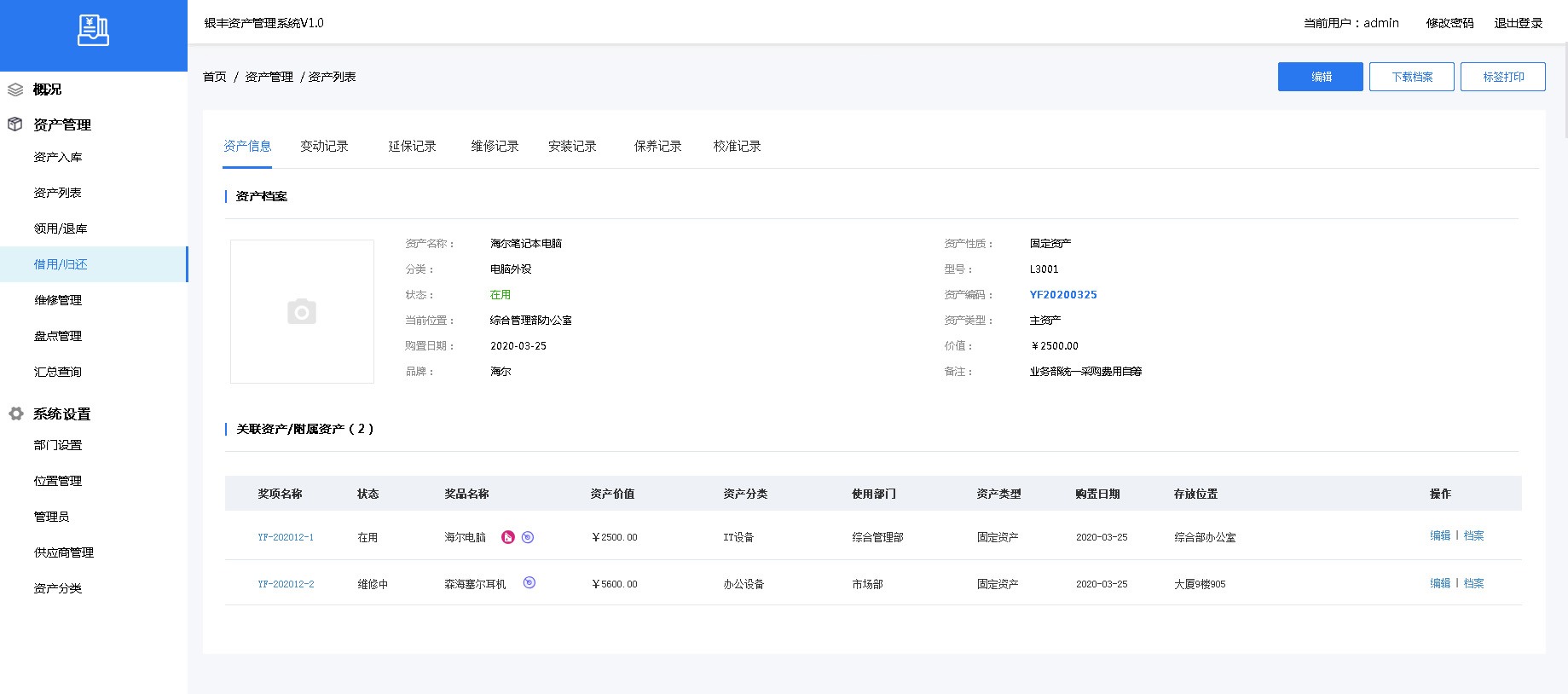This screenshot has width=1568, height=694.
Task: Click the 标签打印 button
Action: coord(1502,77)
